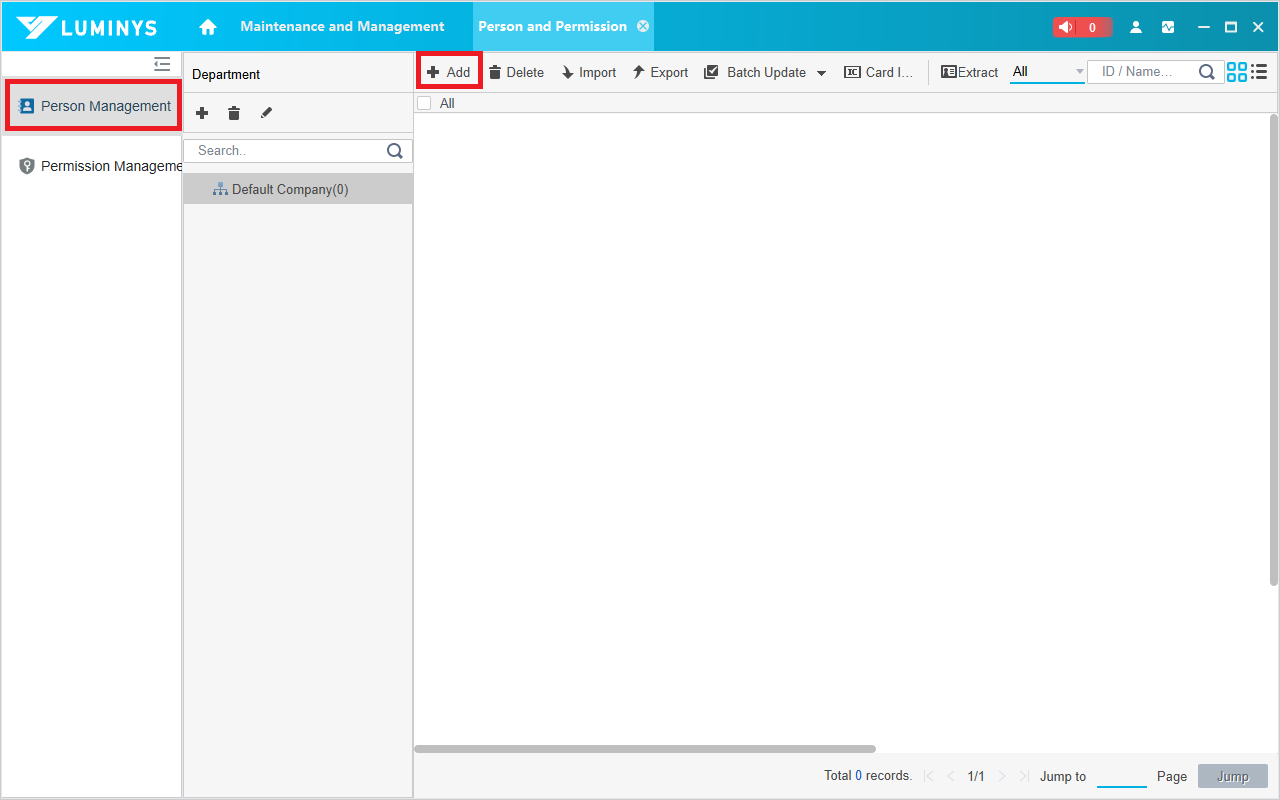1280x800 pixels.
Task: Add a new department with plus icon
Action: pyautogui.click(x=202, y=113)
